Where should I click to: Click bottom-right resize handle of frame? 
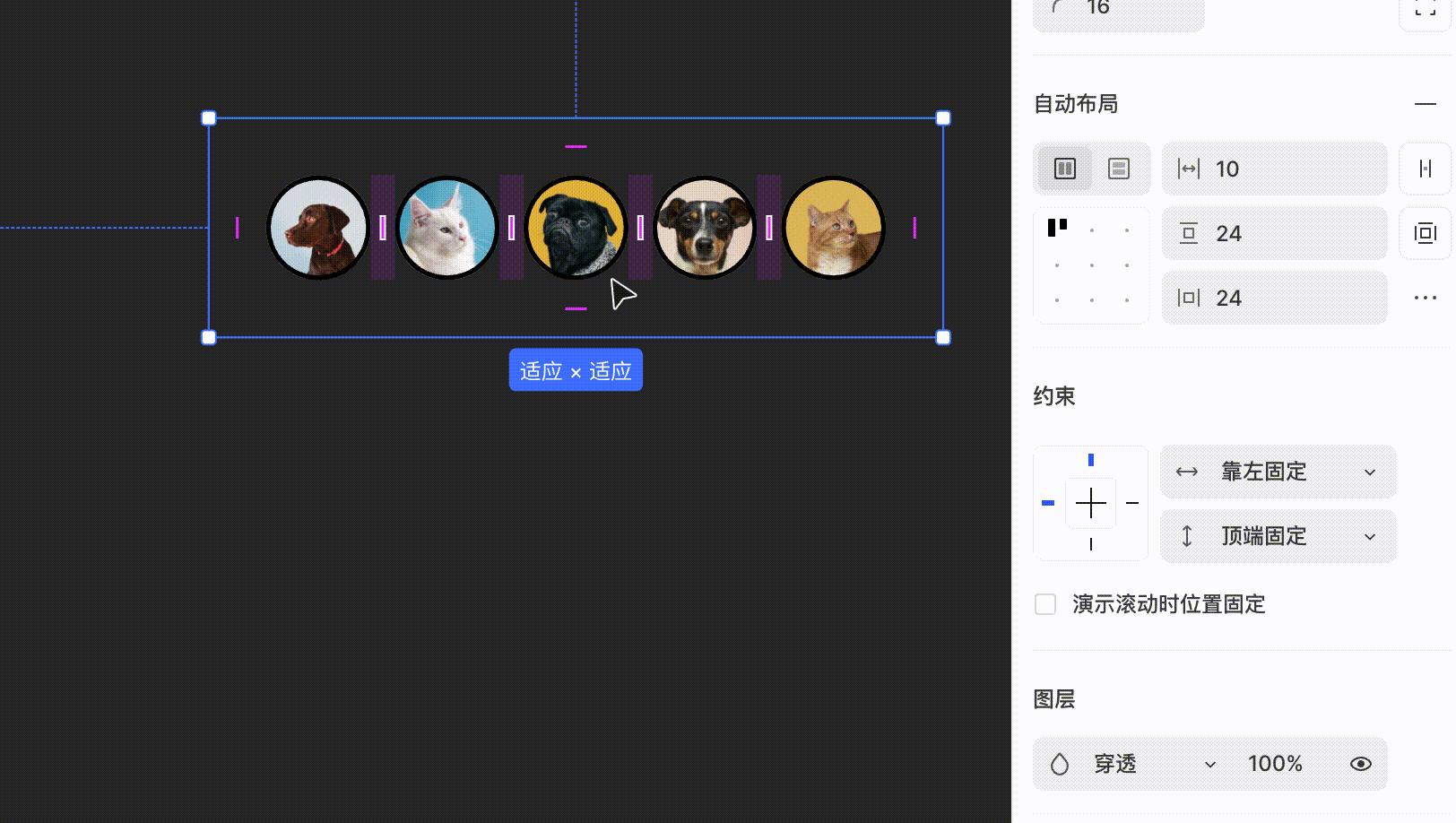click(943, 338)
